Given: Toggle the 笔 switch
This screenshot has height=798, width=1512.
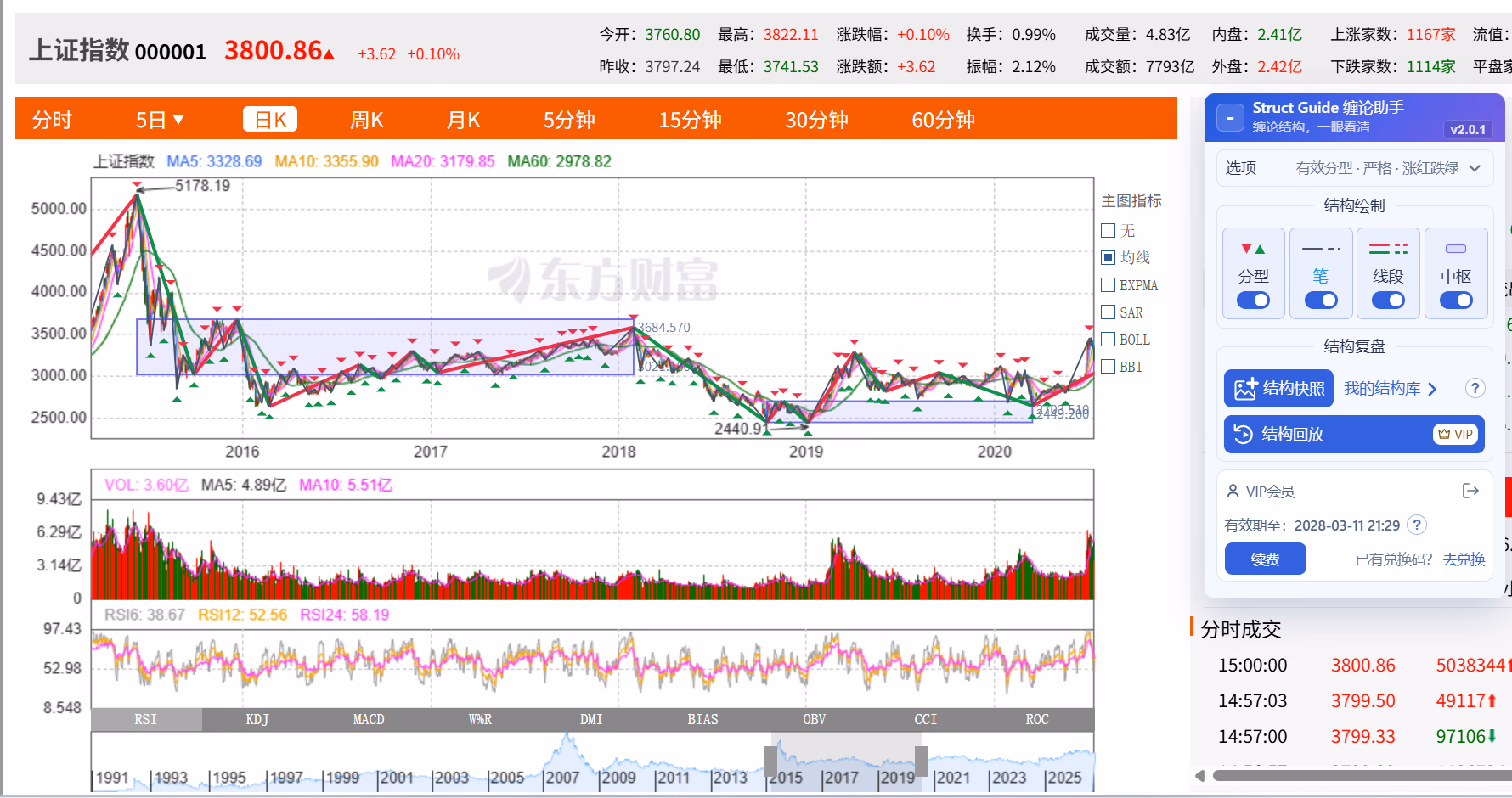Looking at the screenshot, I should tap(1321, 300).
